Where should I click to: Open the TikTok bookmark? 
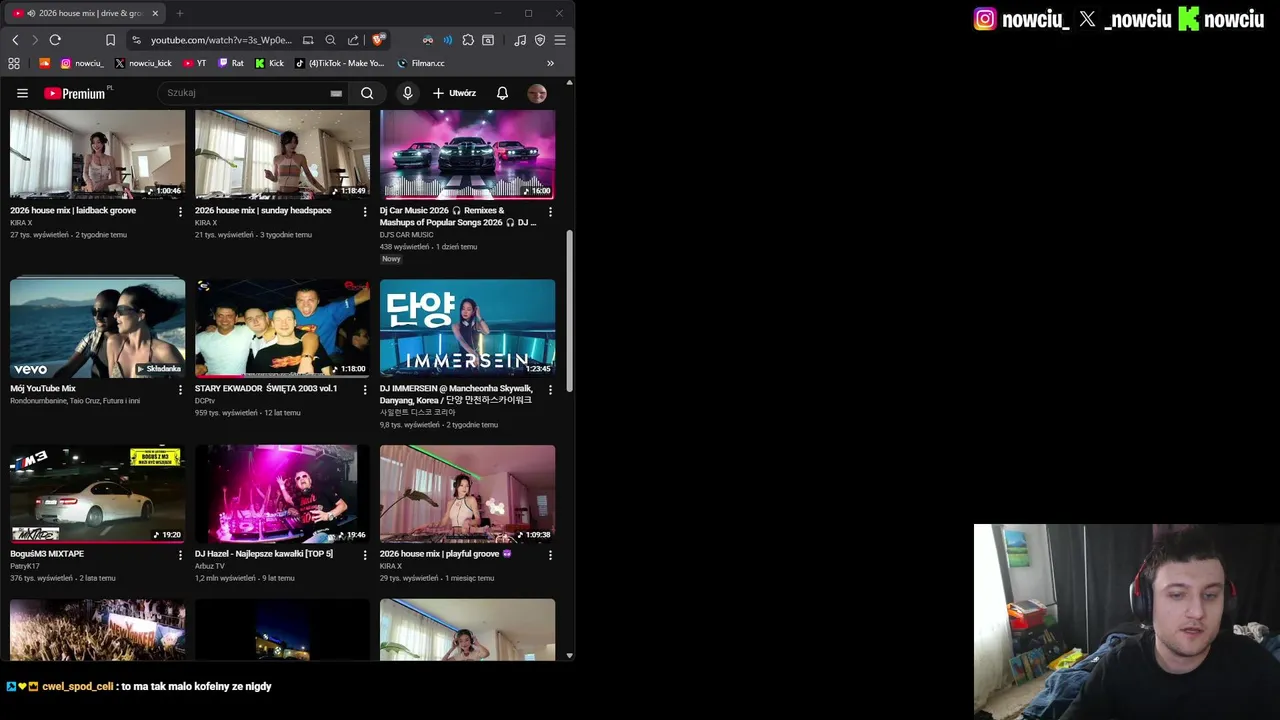pos(340,63)
